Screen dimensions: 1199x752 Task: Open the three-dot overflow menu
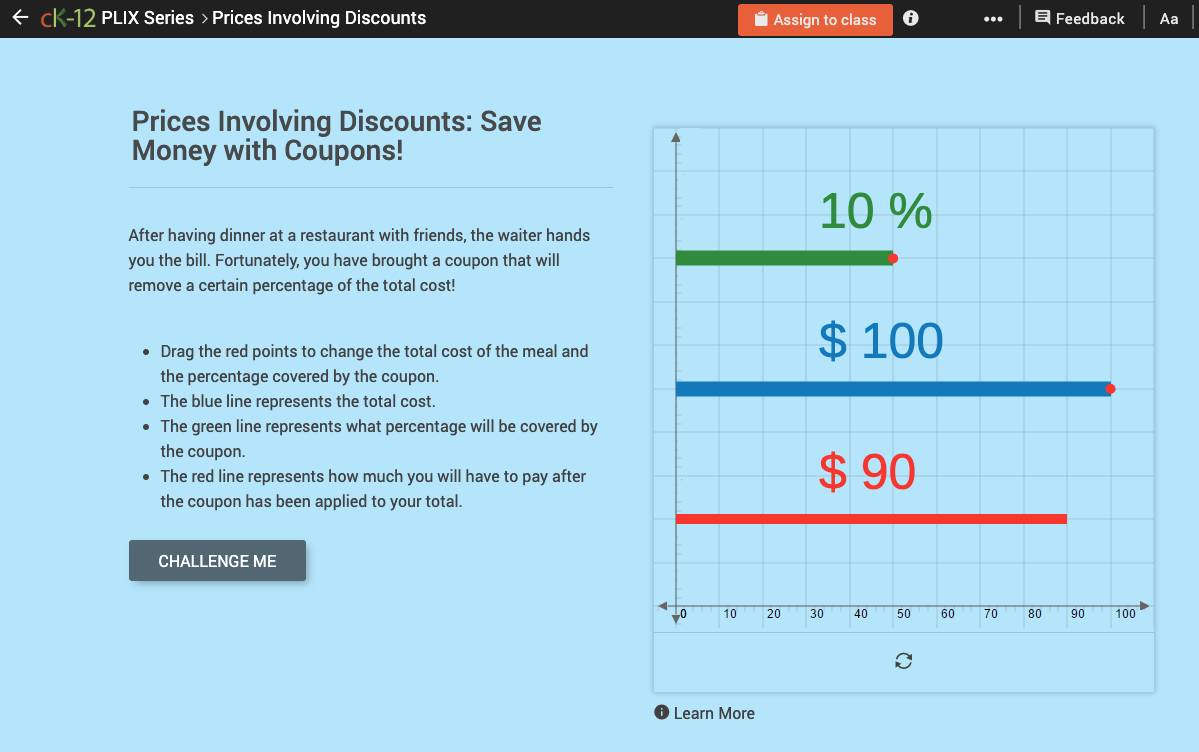pyautogui.click(x=993, y=17)
